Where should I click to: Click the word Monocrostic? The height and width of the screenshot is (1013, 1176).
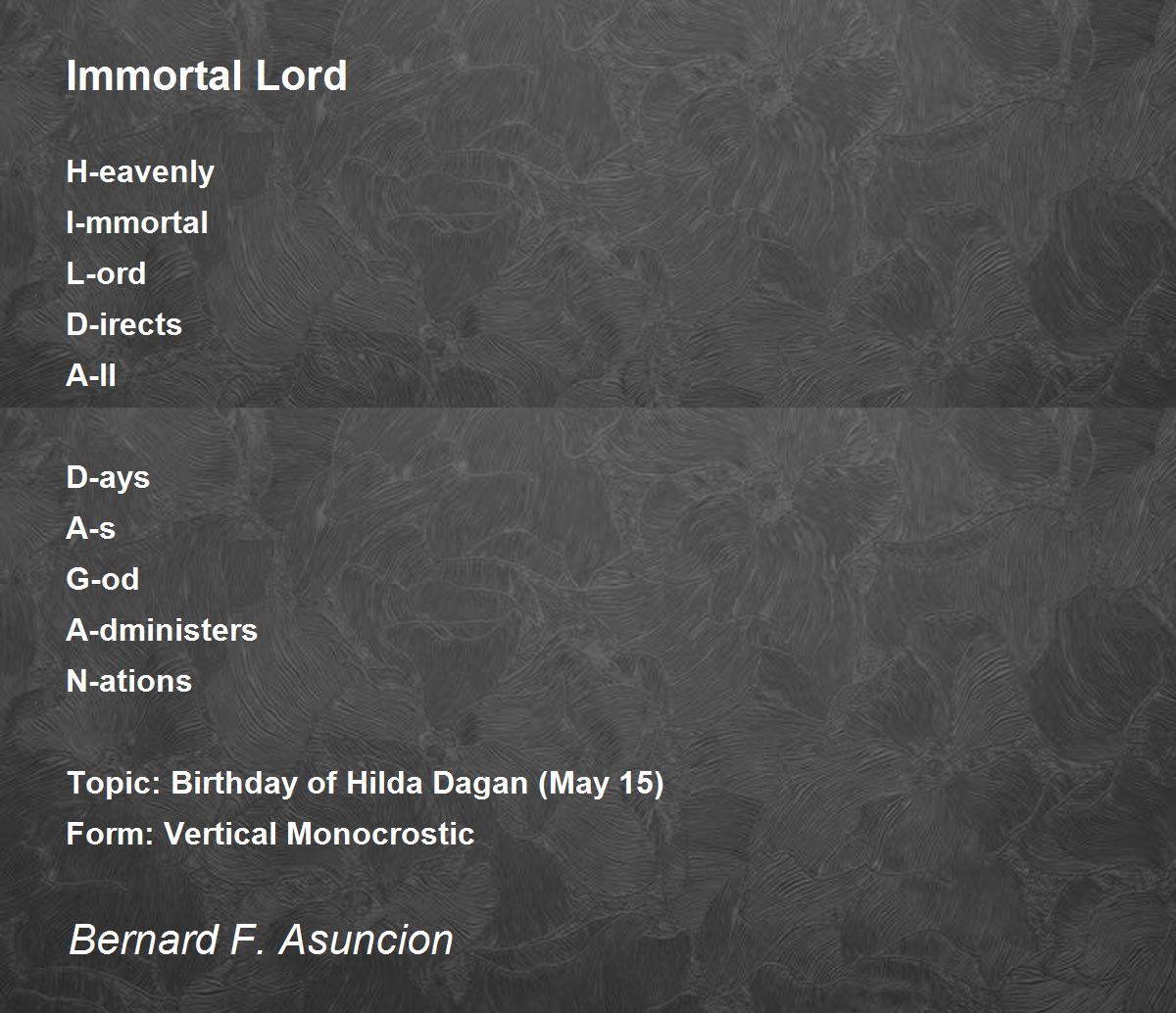380,834
